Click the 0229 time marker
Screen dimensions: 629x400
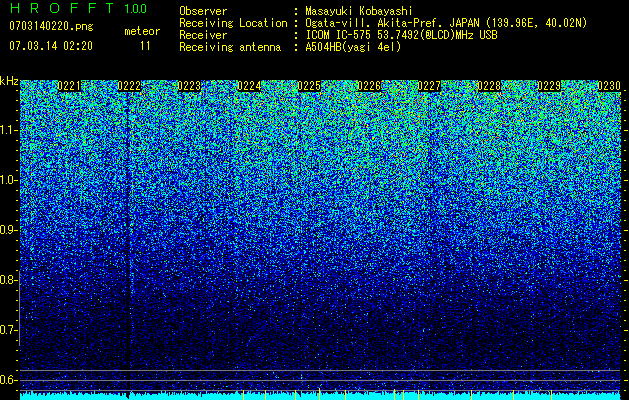tap(549, 86)
